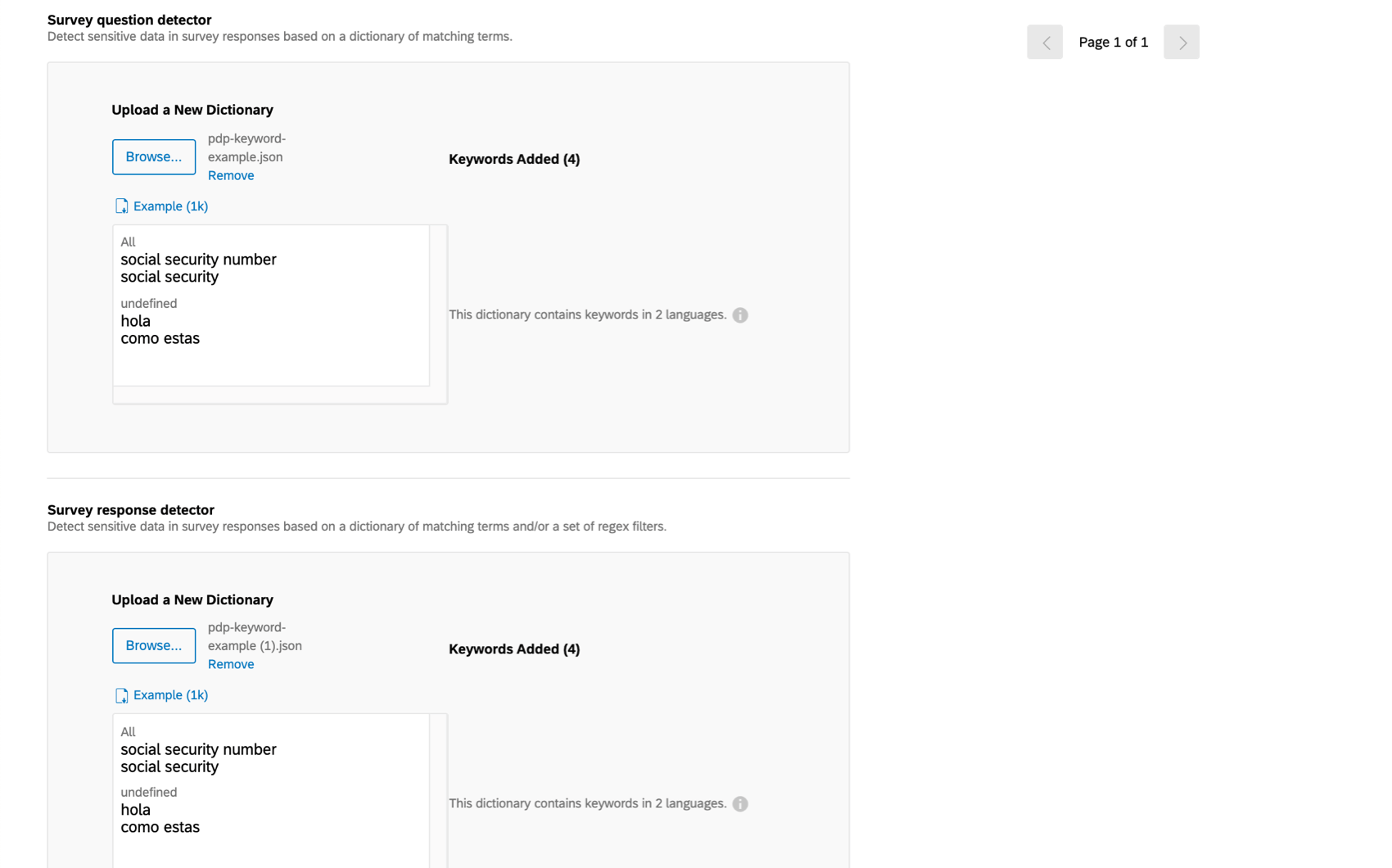Select 'hola' keyword in response detector list
The image size is (1392, 868).
135,810
